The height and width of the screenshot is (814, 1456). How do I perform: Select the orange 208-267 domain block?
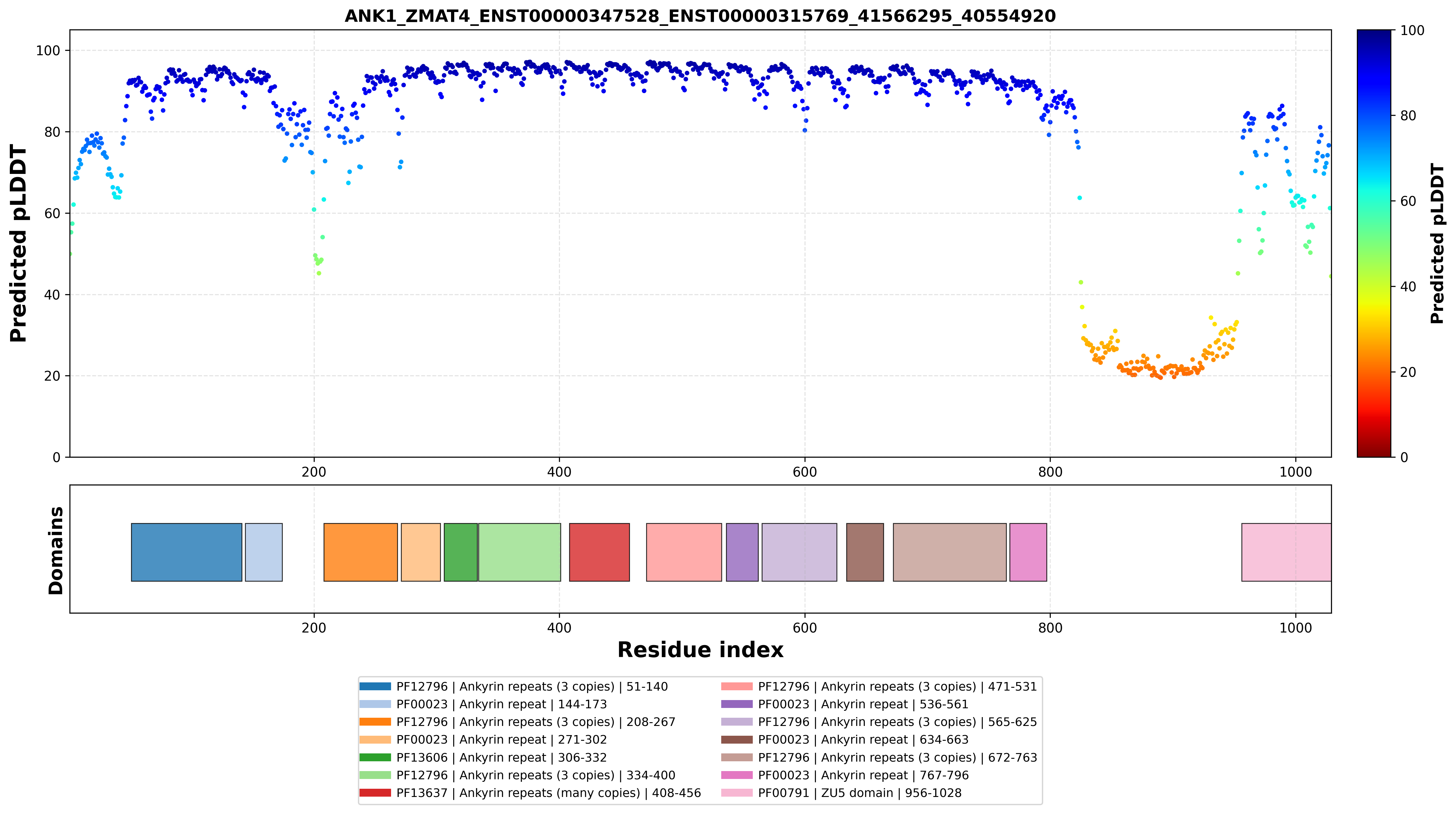(x=361, y=552)
